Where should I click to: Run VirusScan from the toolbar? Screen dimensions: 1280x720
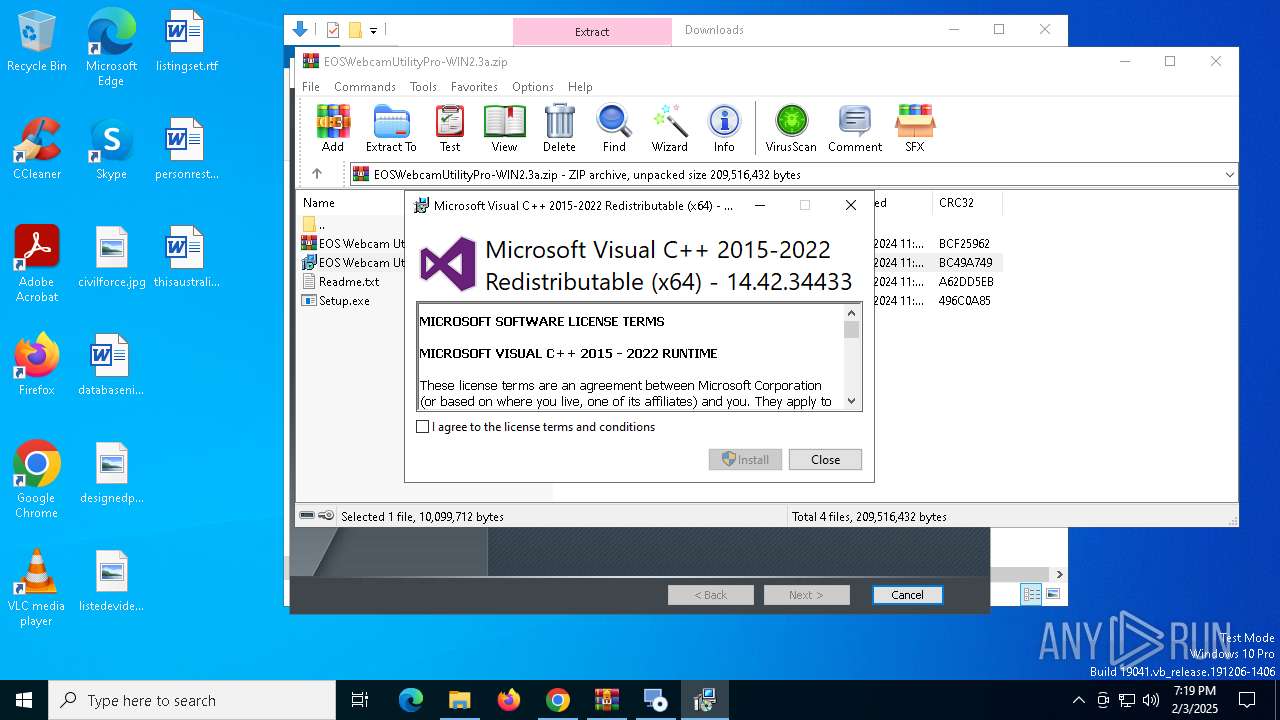[x=791, y=128]
